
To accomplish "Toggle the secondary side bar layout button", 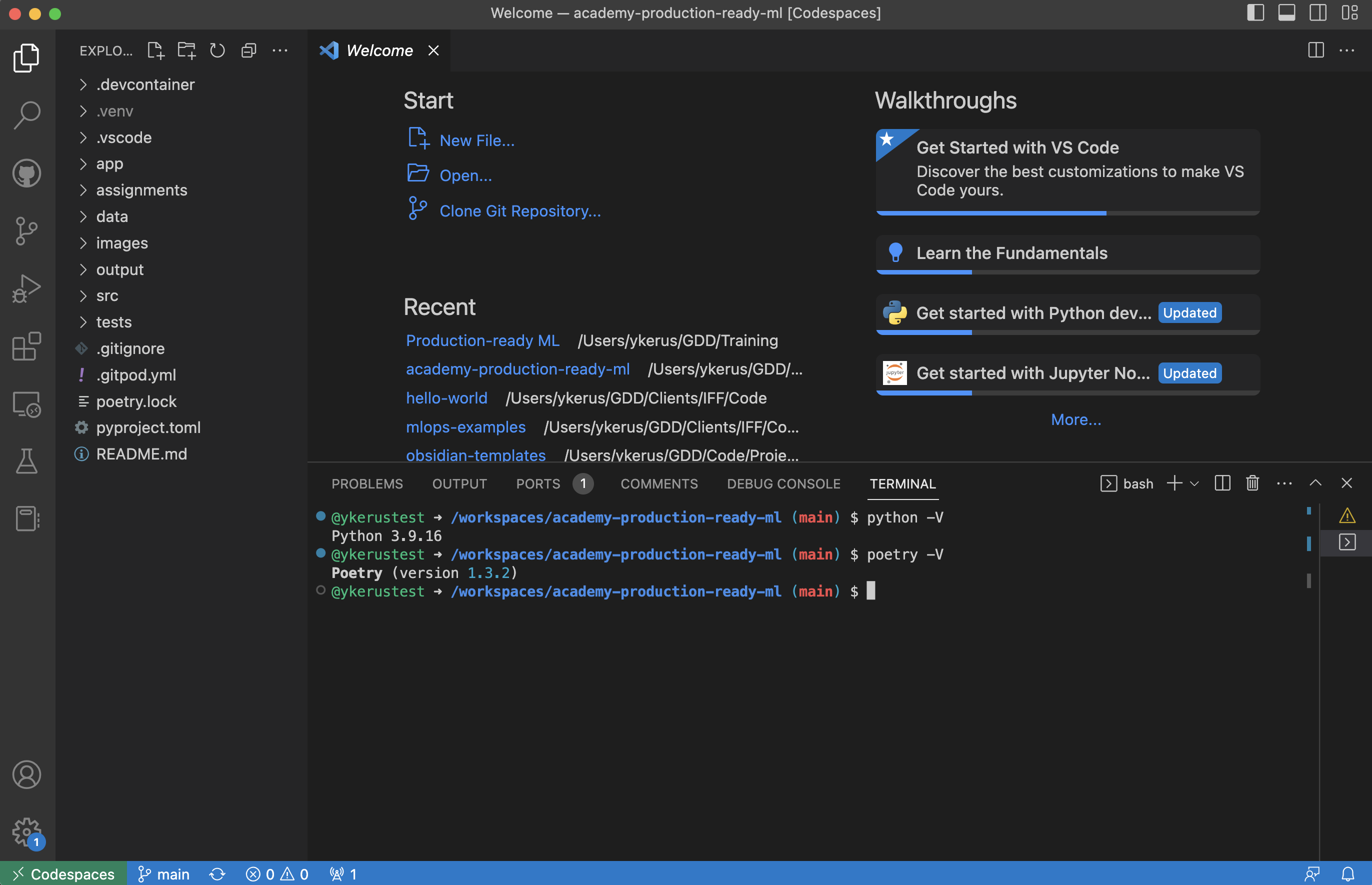I will pos(1317,12).
